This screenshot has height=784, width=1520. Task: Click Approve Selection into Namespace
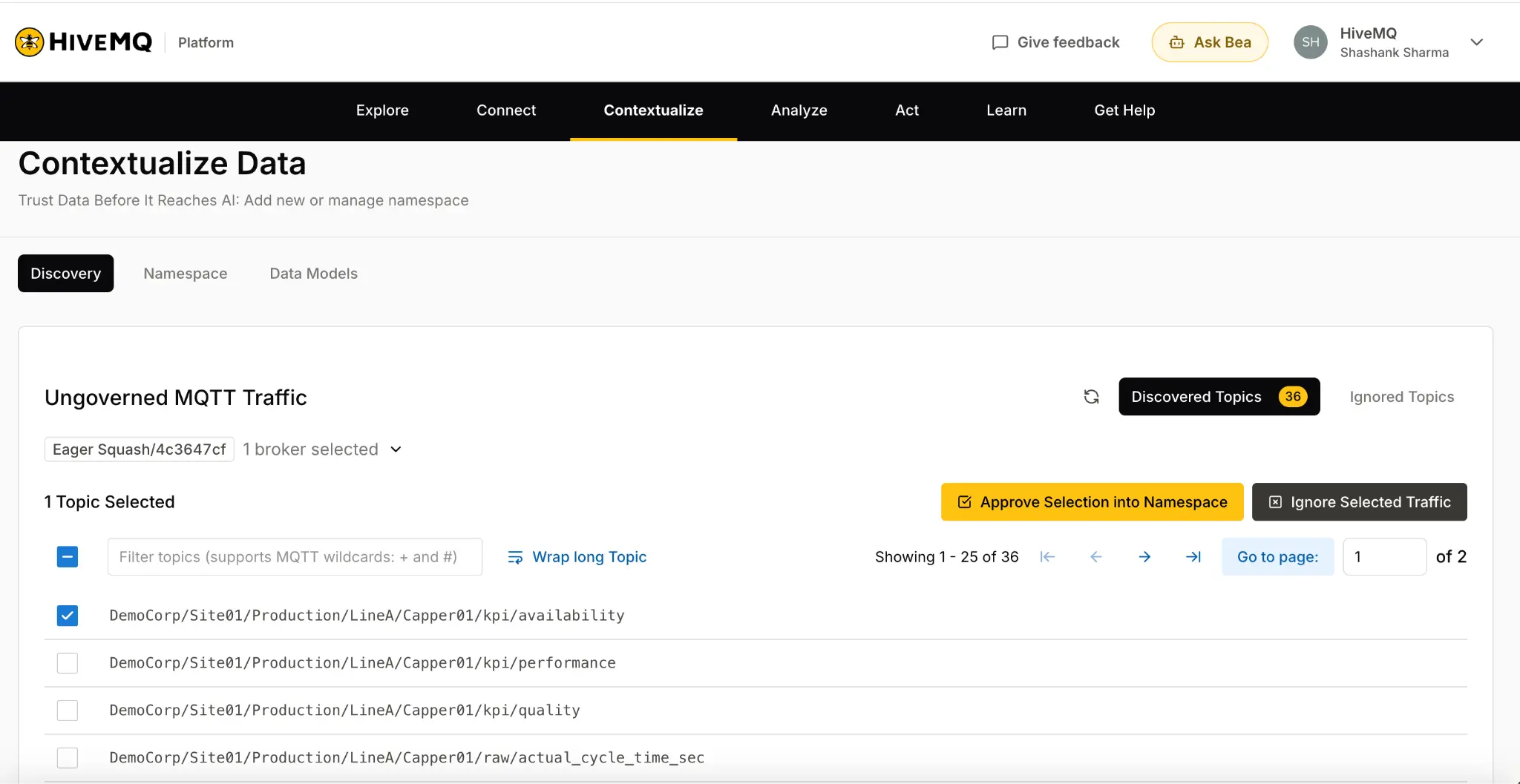point(1092,502)
